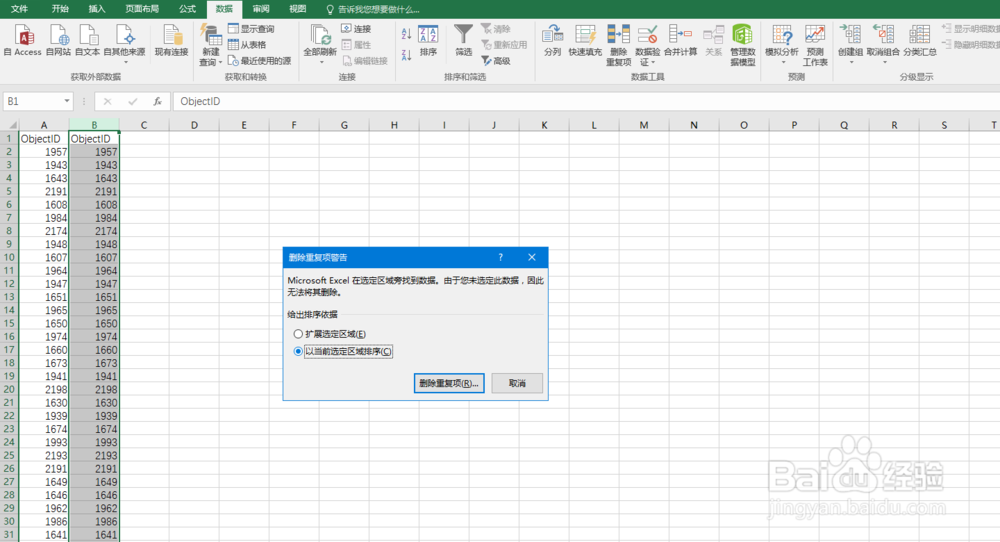Click the formula bar containing ObjectID
This screenshot has height=542, width=1000.
[587, 101]
